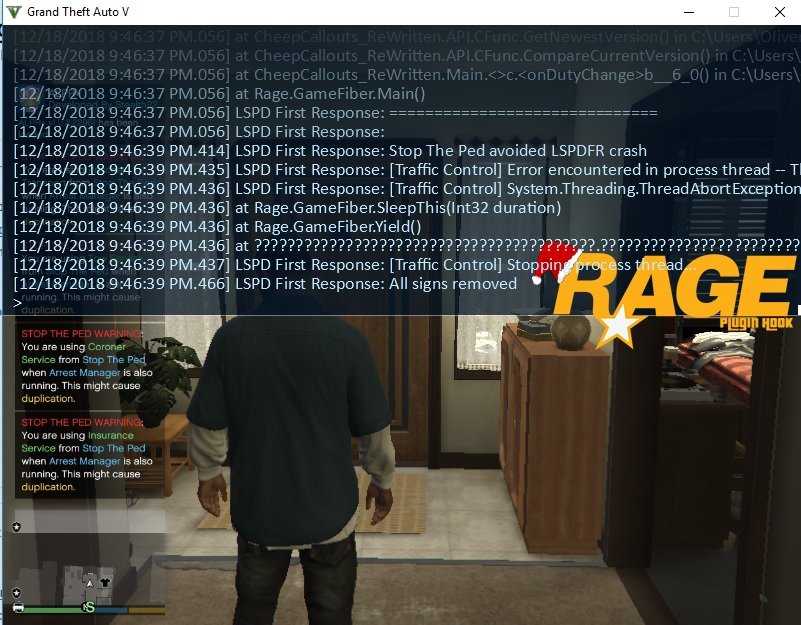Screen dimensions: 801x625
Task: Click the S compass marker on minimap
Action: tap(90, 607)
